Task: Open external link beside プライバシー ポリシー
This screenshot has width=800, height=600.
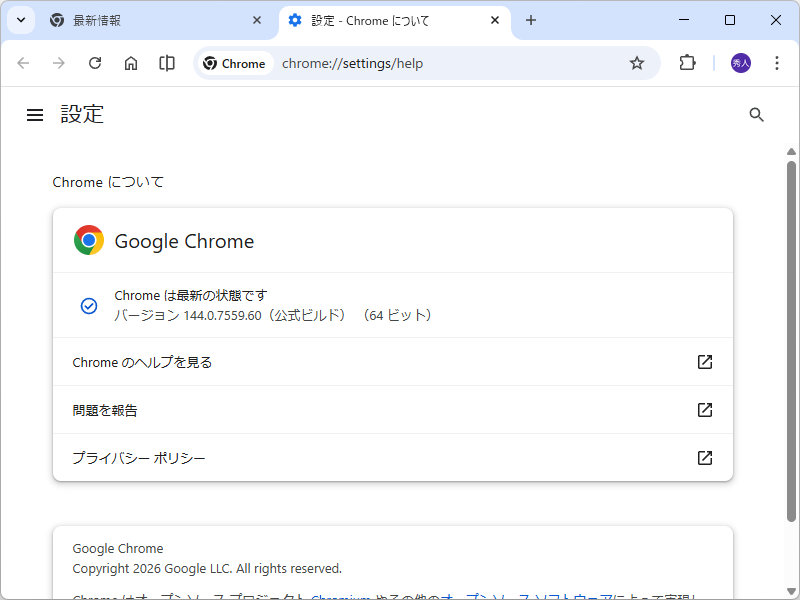Action: pyautogui.click(x=705, y=457)
